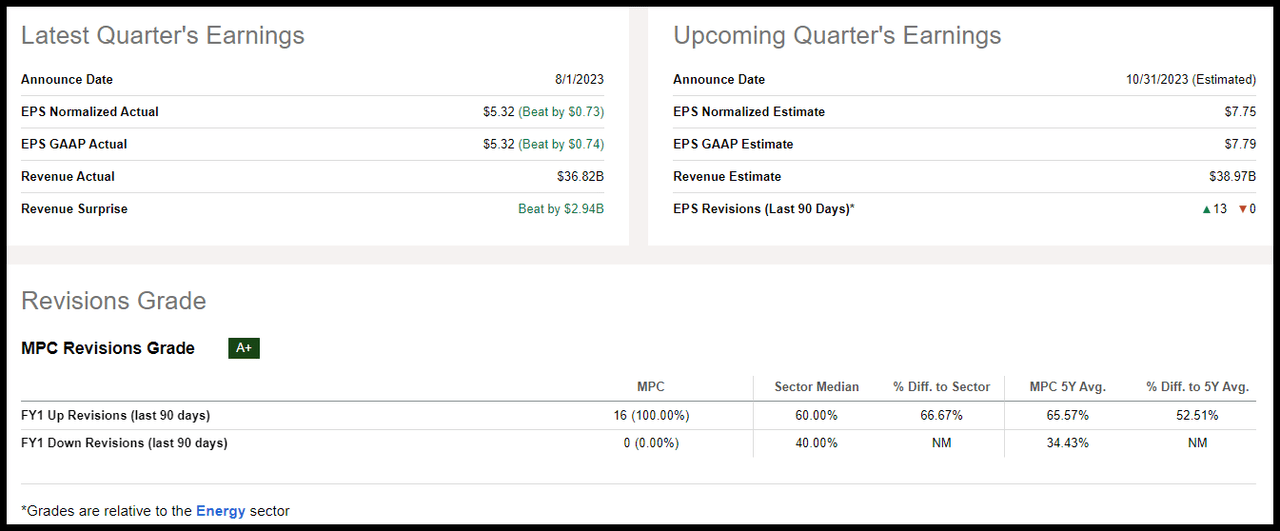Click the EPS Revisions (Last 90 Days) label

(764, 209)
